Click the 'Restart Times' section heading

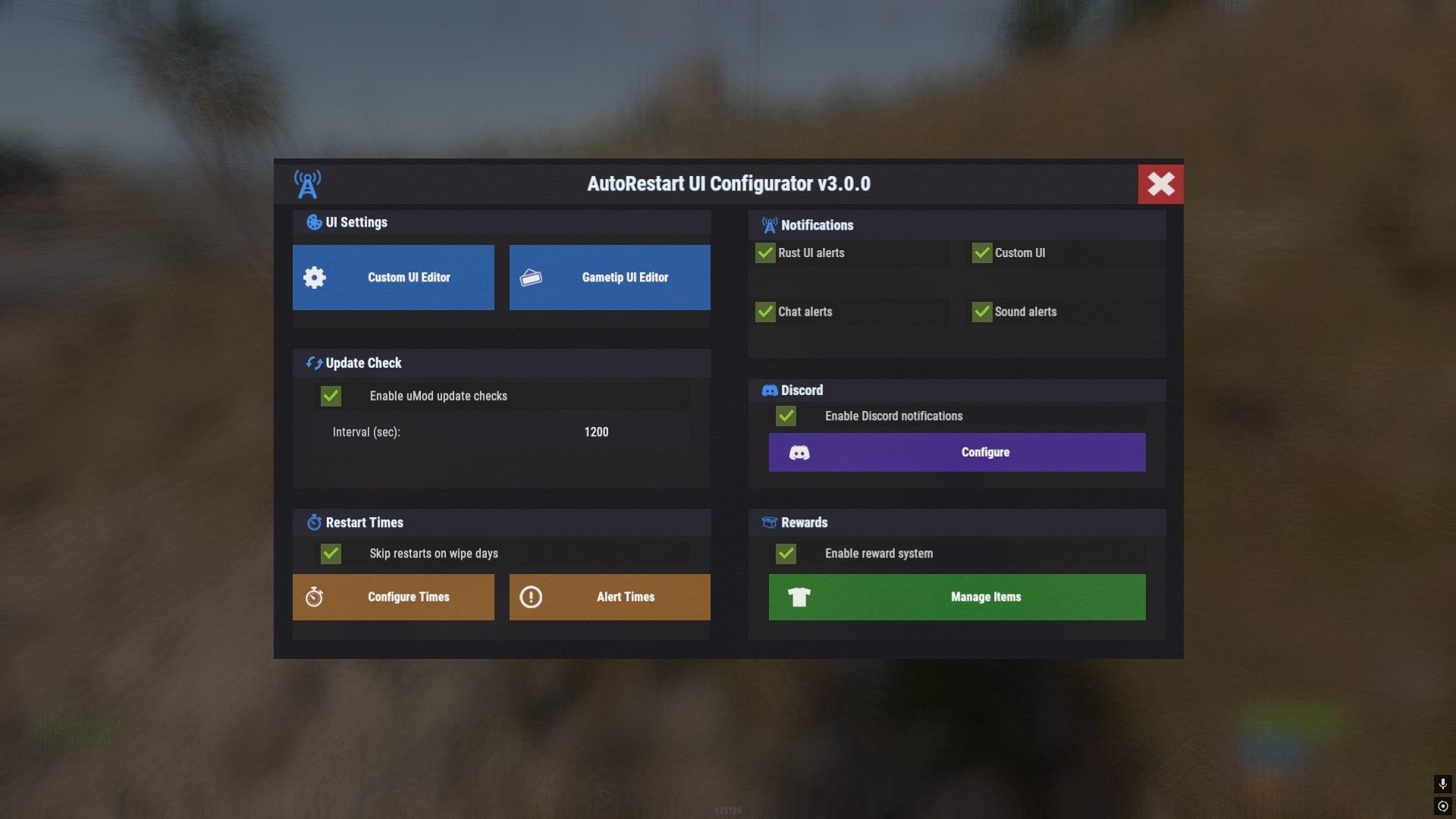coord(364,522)
